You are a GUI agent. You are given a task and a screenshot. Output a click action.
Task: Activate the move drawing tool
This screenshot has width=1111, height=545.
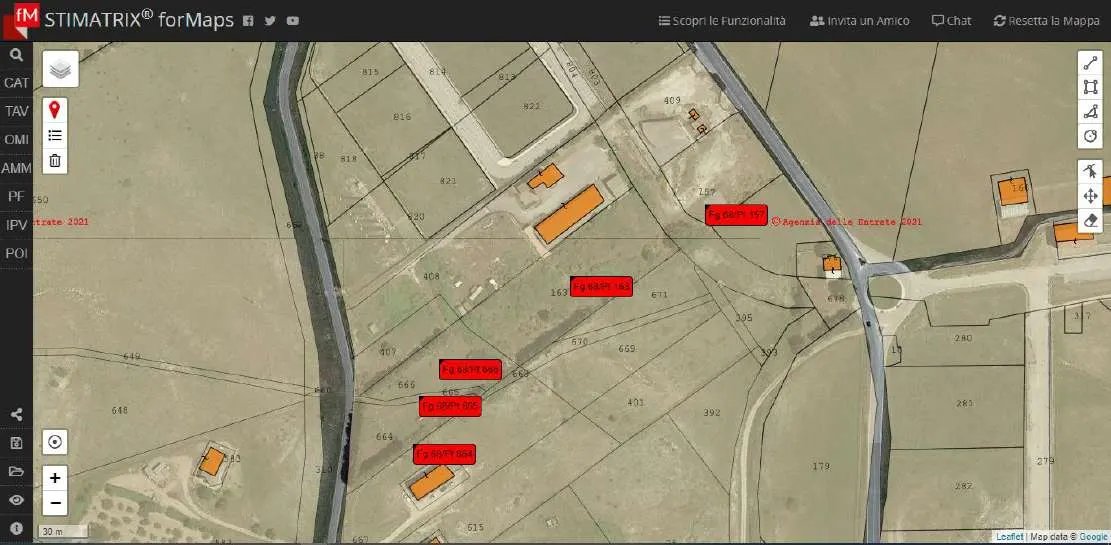click(x=1090, y=196)
